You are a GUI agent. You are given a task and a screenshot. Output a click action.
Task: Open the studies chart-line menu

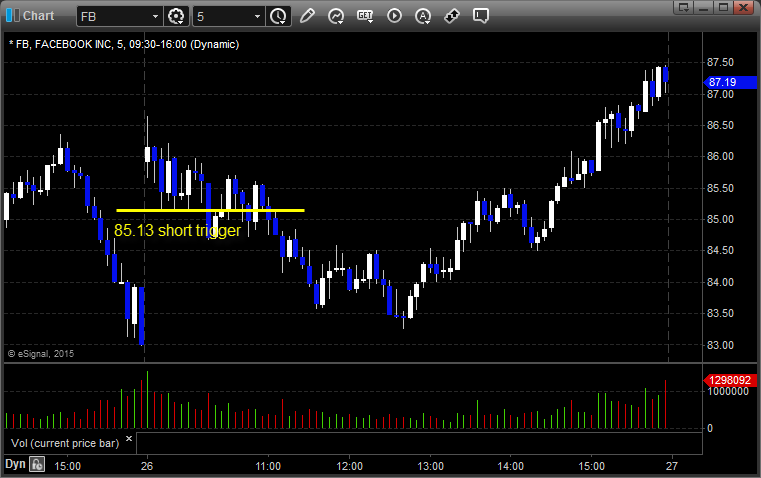[x=336, y=16]
